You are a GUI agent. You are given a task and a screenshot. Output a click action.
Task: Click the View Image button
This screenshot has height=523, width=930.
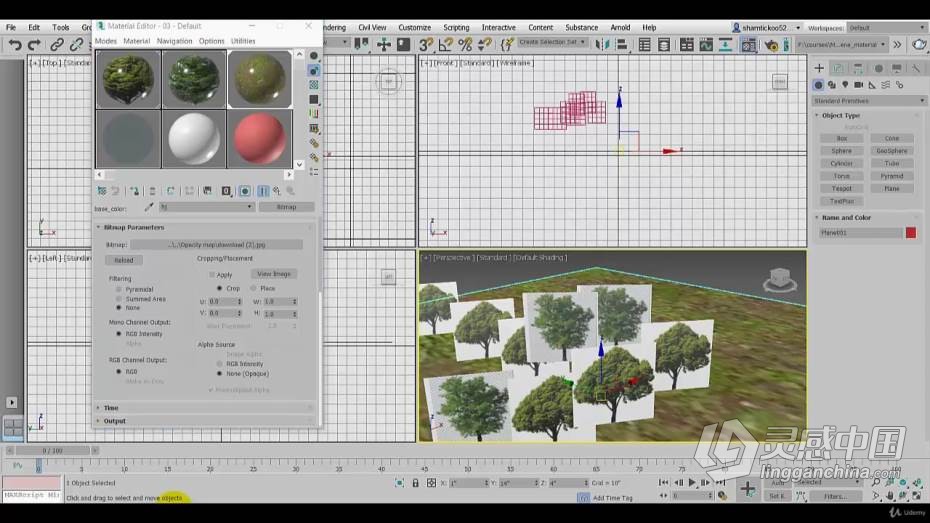point(273,274)
